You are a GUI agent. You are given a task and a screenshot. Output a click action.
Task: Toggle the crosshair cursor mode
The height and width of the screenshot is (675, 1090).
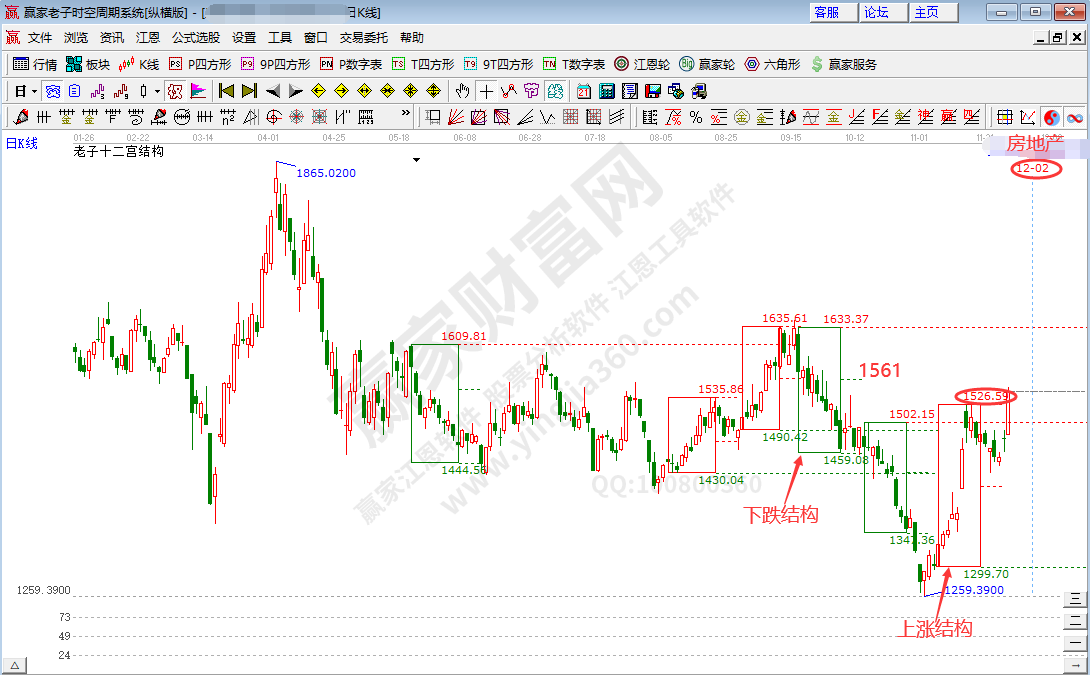click(x=486, y=91)
